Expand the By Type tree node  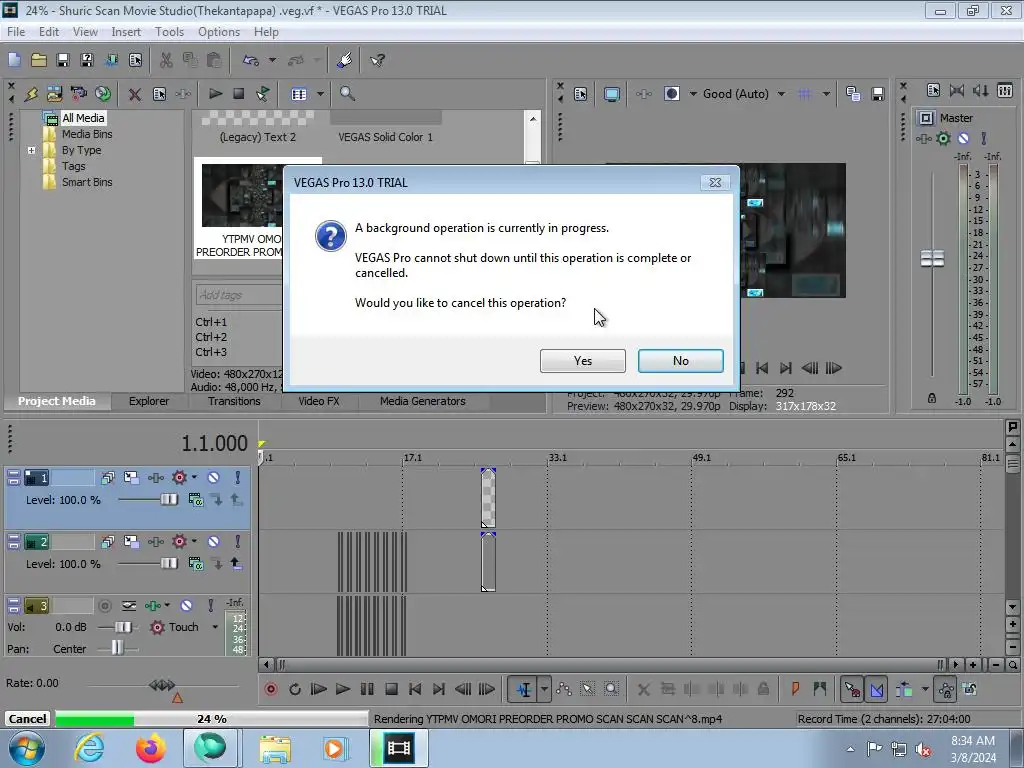tap(31, 150)
